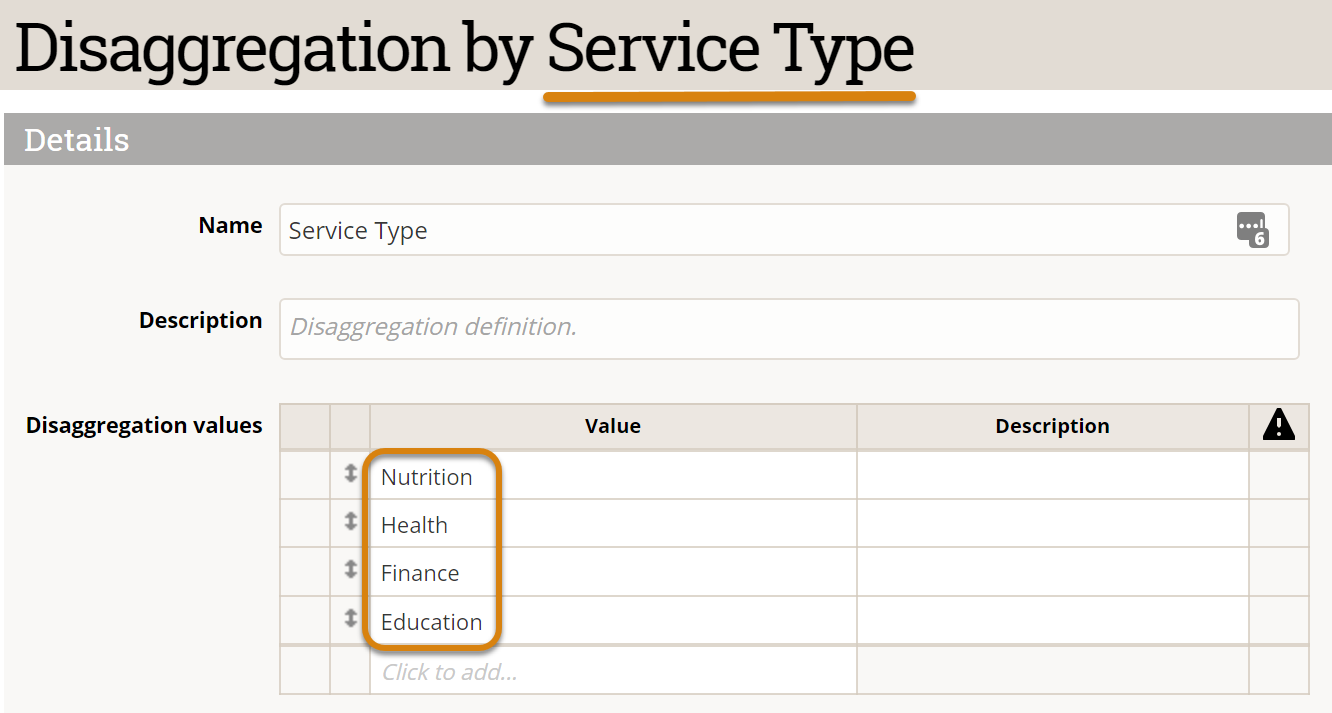Click the 'Click to add...' row
Viewport: 1332px width, 713px height.
coord(612,671)
